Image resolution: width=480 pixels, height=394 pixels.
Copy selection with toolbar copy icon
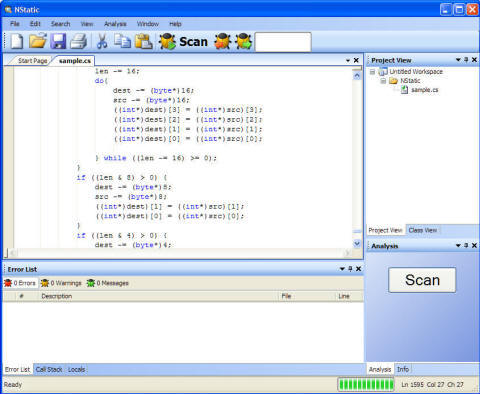point(122,41)
